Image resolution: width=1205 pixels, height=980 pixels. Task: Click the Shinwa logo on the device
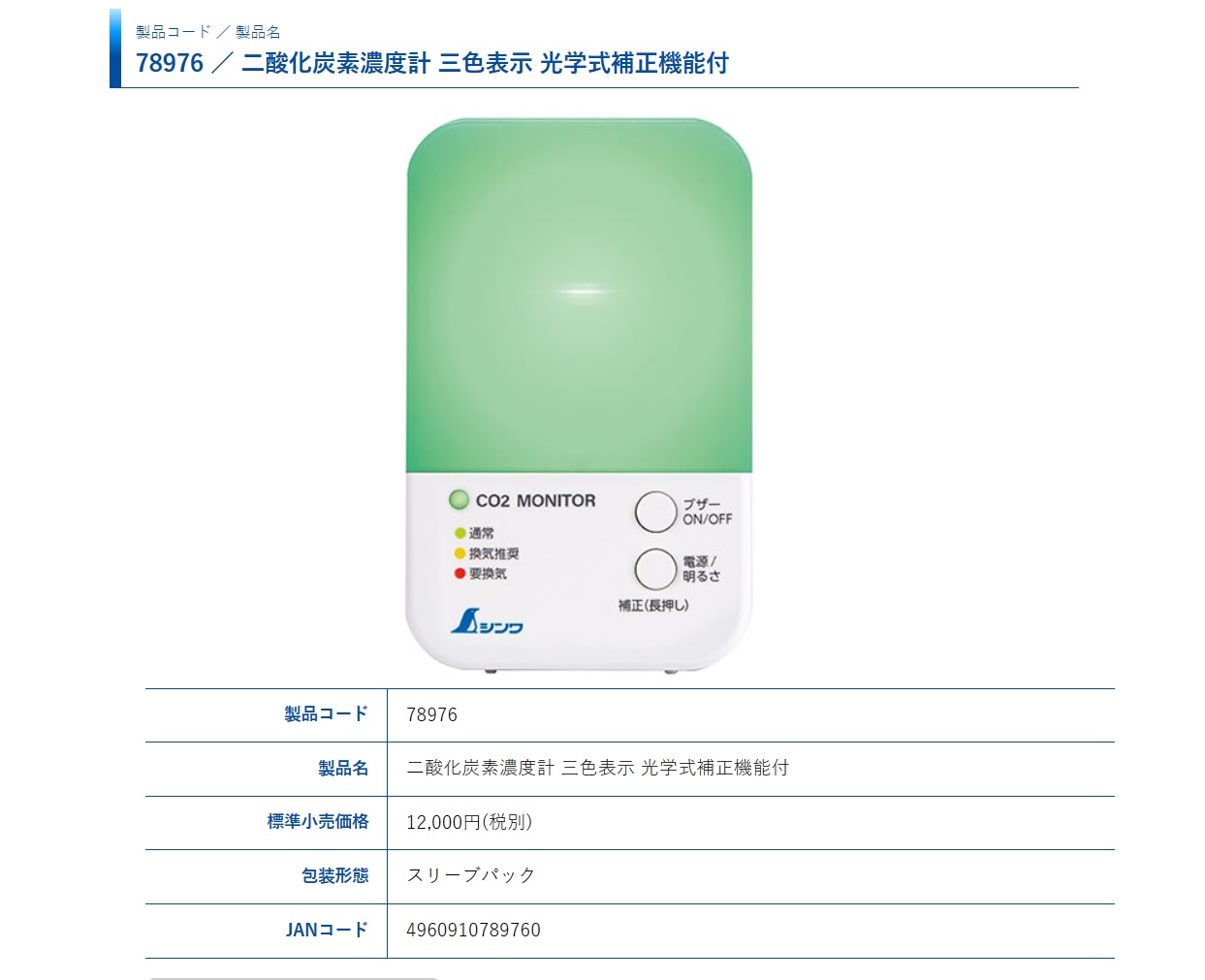[x=487, y=621]
